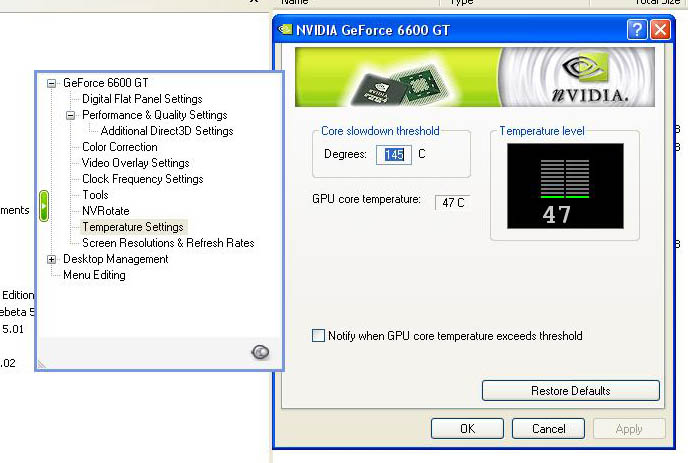Click the help question mark button

(637, 30)
